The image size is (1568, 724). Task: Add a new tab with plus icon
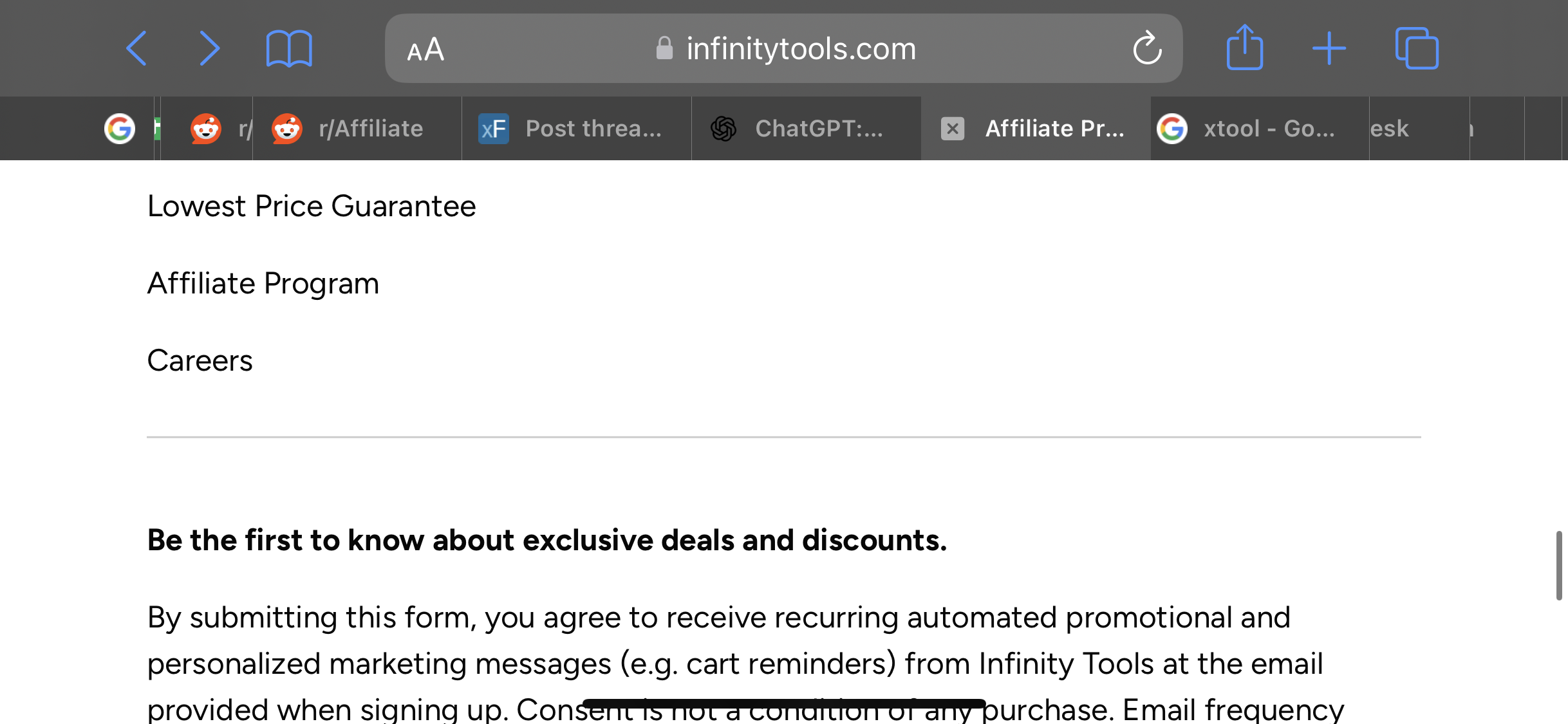[x=1329, y=48]
